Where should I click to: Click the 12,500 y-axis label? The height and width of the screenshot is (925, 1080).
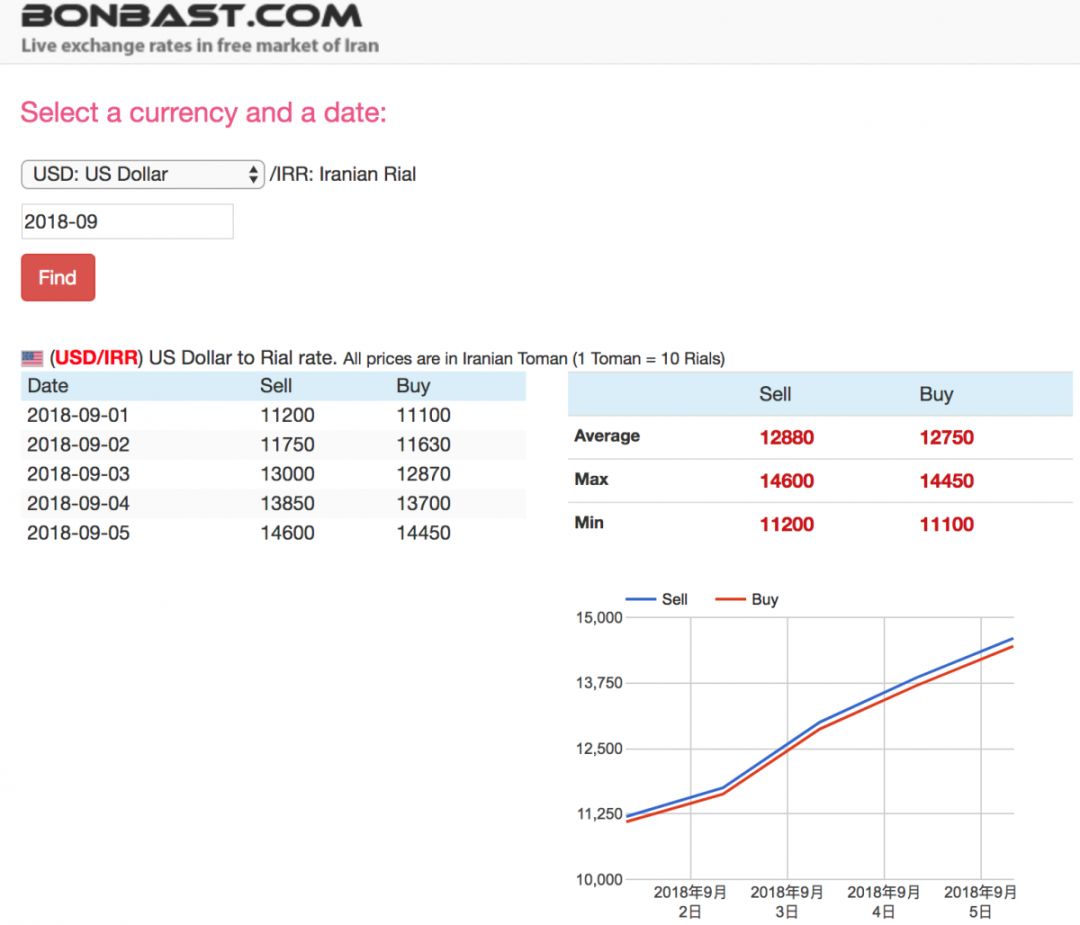pos(599,749)
